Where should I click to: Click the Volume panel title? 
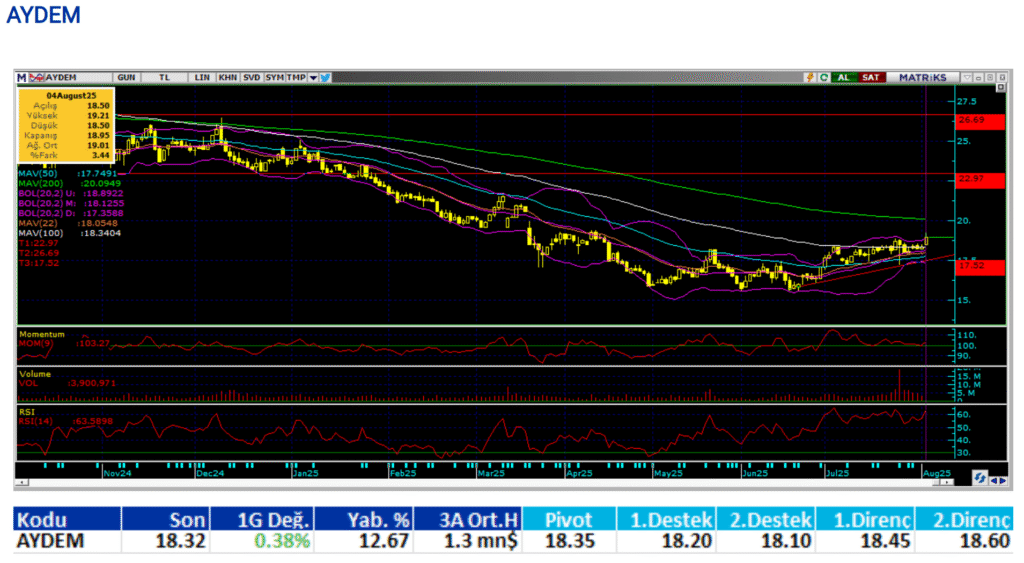[x=35, y=374]
